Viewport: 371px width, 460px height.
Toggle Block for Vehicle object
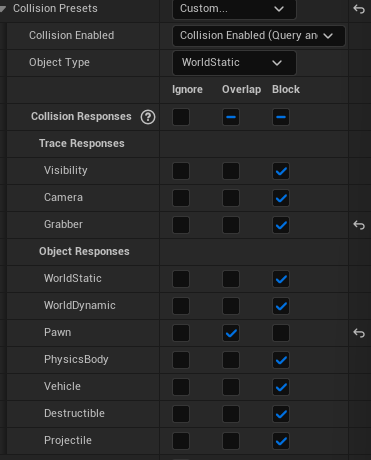click(x=281, y=387)
